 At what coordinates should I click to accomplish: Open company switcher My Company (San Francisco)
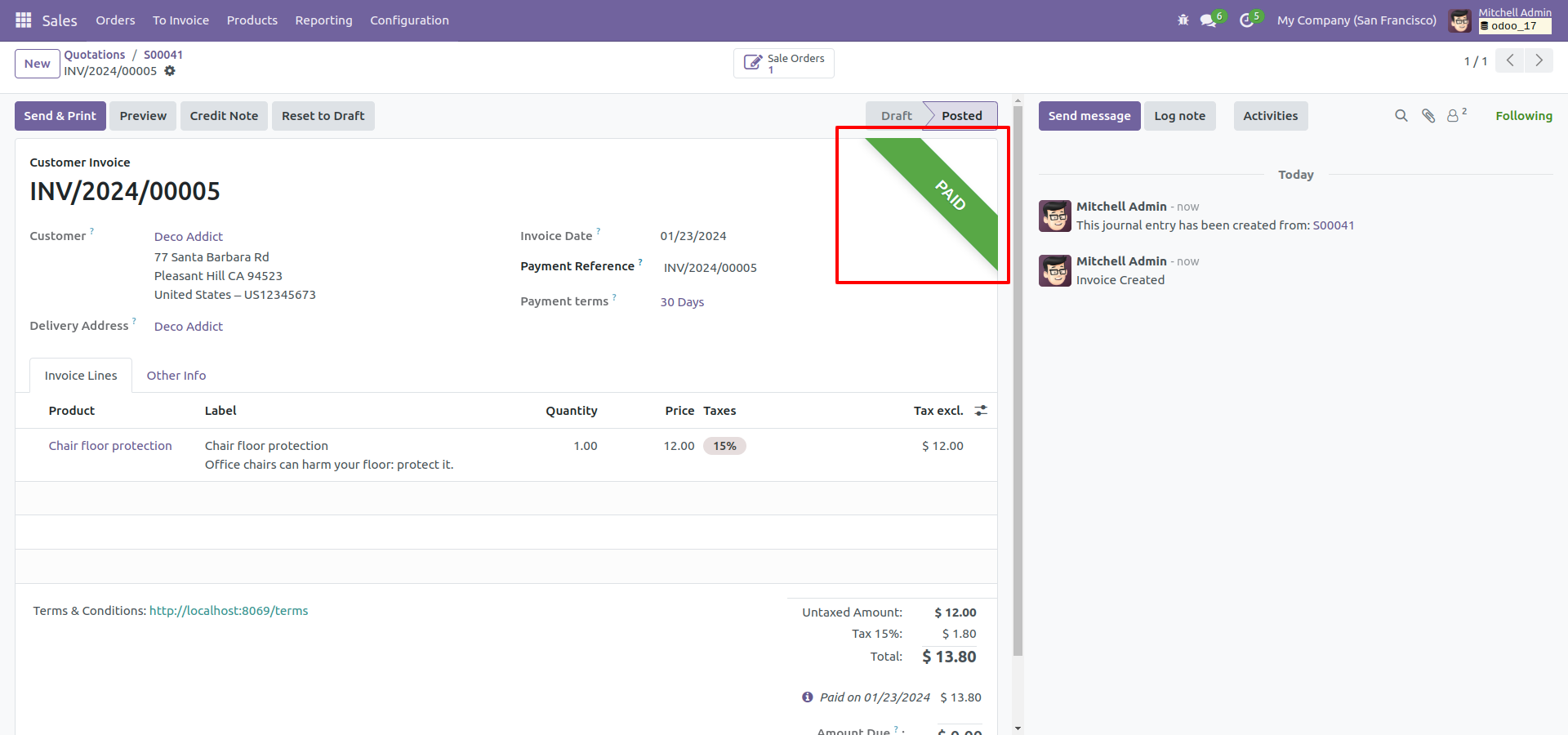tap(1356, 20)
